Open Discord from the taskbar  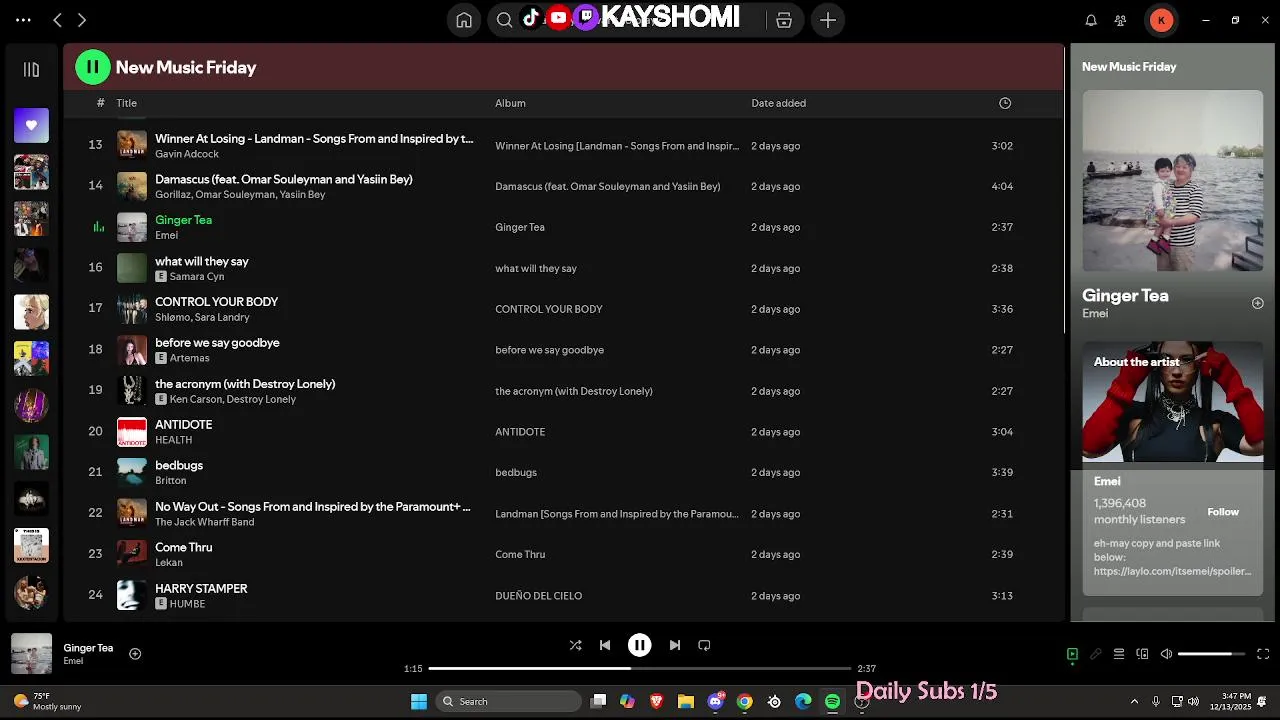[x=716, y=702]
